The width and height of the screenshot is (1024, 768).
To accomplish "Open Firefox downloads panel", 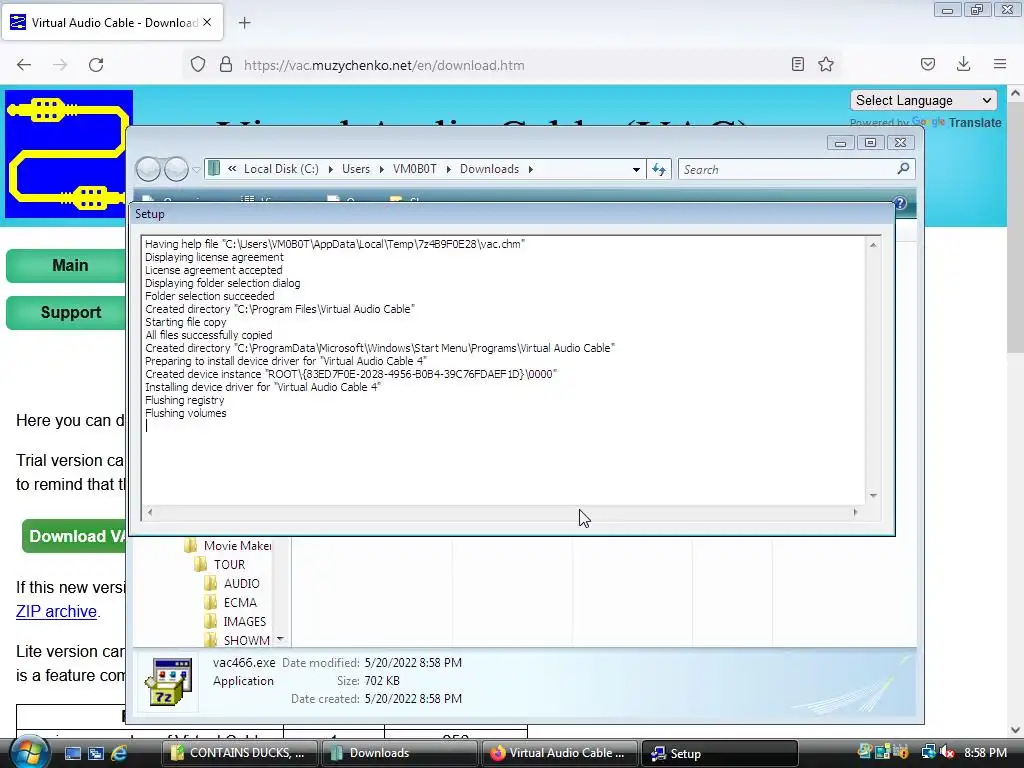I will click(x=963, y=64).
